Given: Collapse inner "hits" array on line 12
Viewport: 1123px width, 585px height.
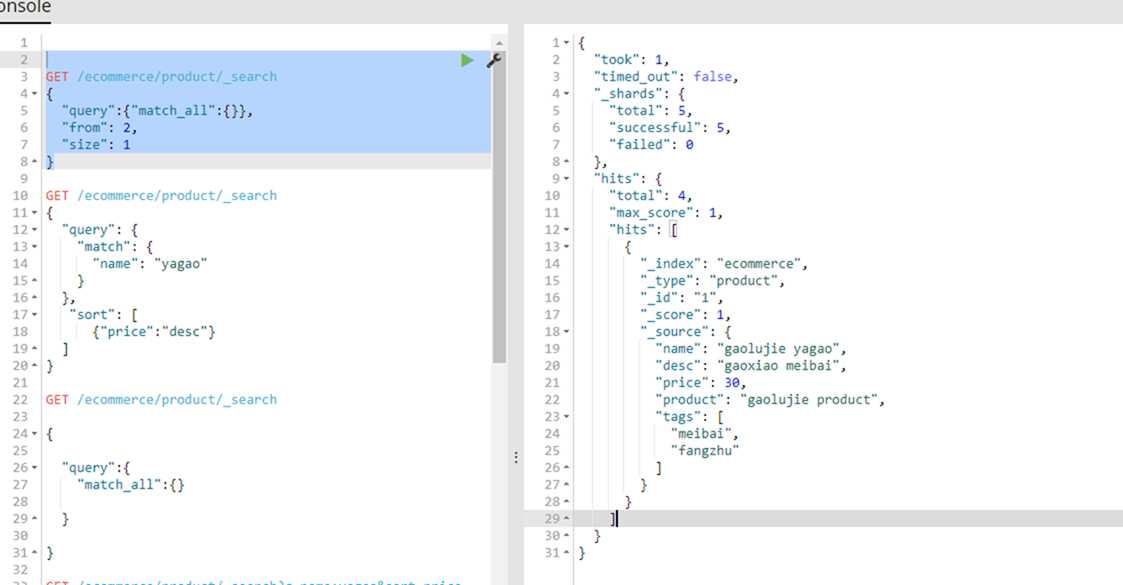Looking at the screenshot, I should tap(567, 230).
